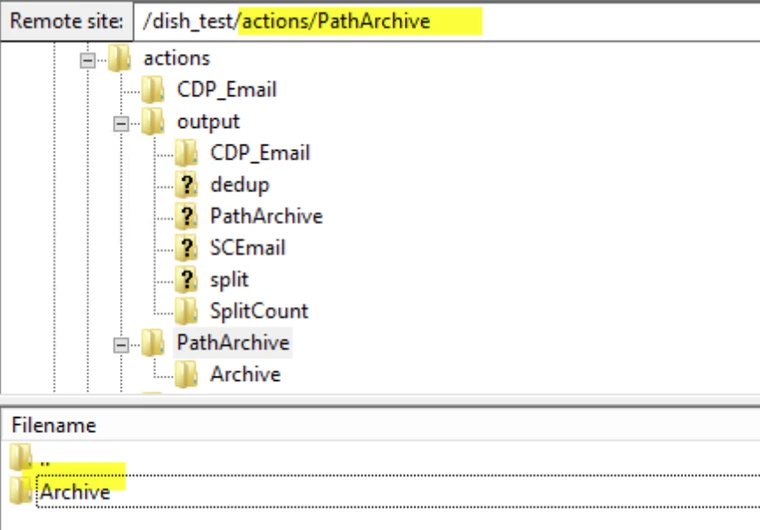Click the question-mark icon beside SCEmail
Viewport: 760px width, 530px height.
[x=186, y=248]
